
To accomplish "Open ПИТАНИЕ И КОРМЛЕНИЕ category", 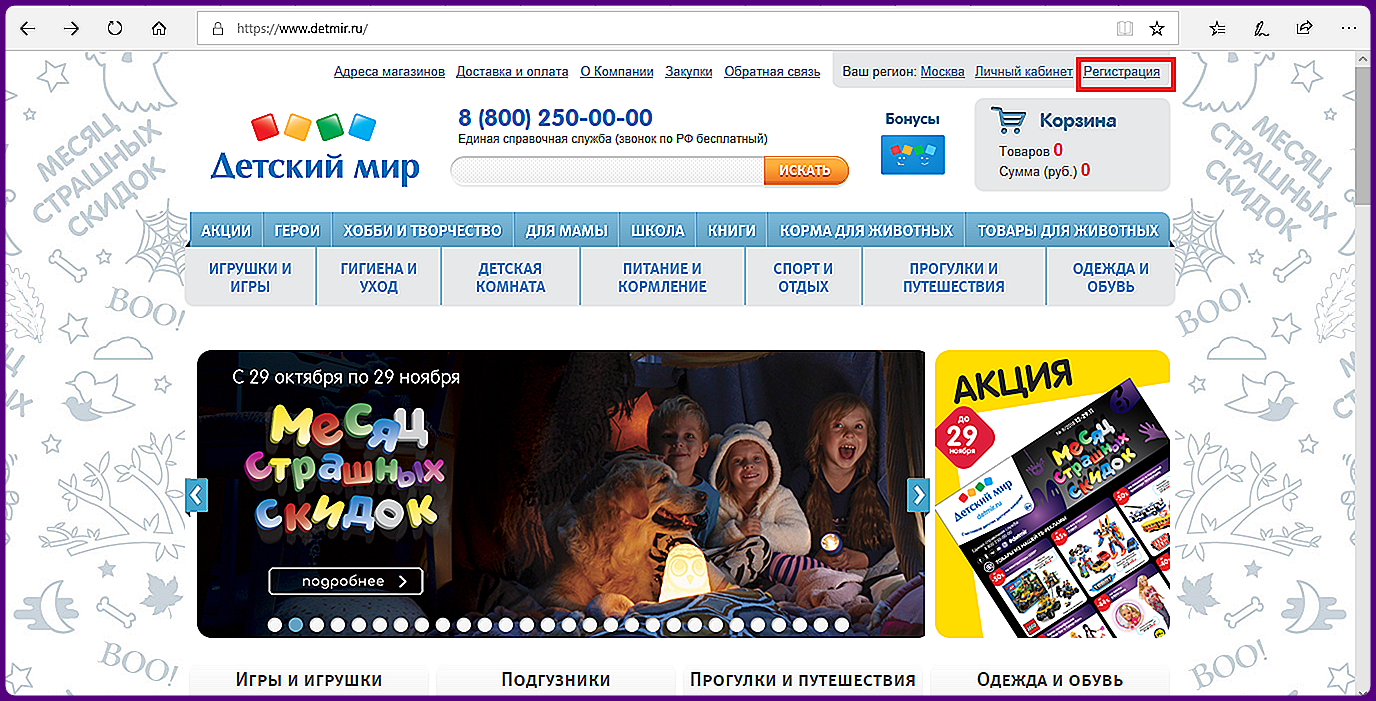I will point(662,277).
